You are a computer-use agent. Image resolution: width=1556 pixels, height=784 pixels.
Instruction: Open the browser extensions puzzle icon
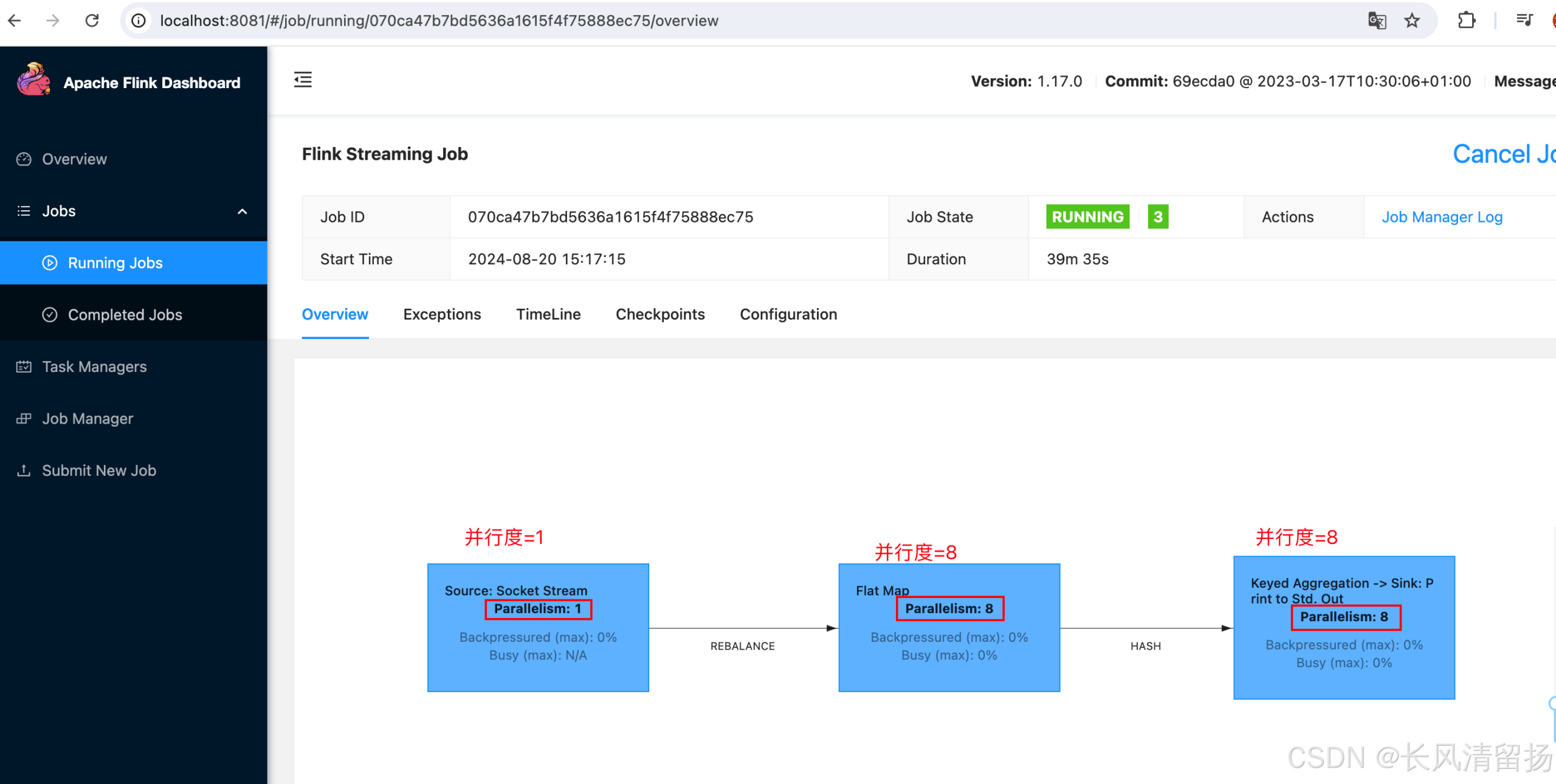point(1466,21)
